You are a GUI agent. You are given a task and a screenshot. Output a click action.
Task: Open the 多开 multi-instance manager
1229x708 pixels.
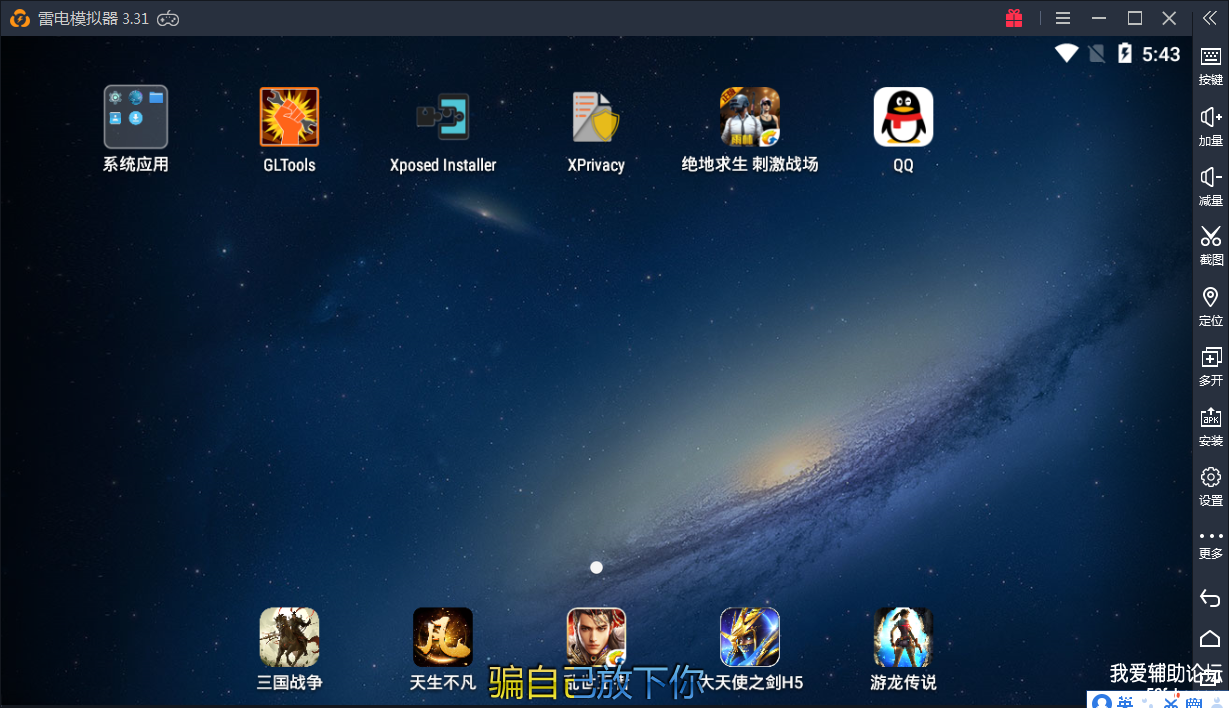click(1210, 366)
